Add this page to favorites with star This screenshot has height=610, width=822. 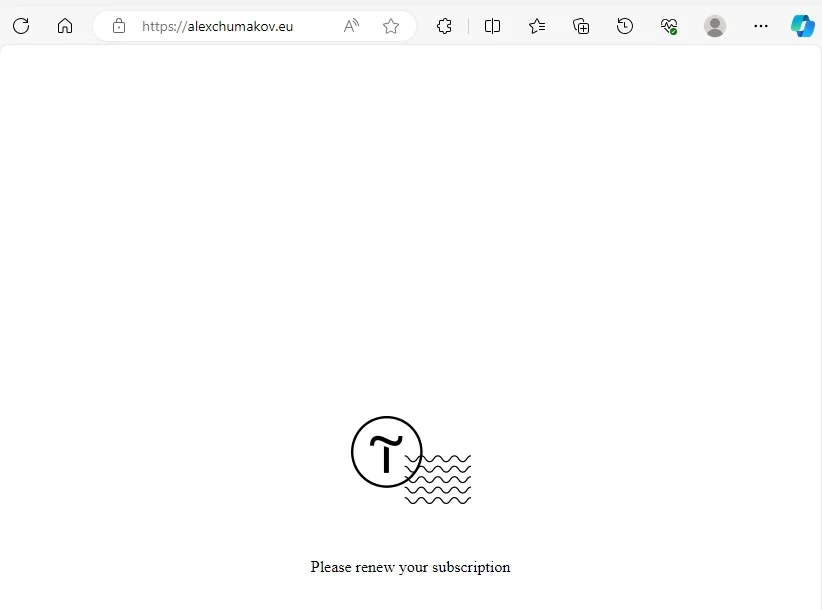(391, 26)
